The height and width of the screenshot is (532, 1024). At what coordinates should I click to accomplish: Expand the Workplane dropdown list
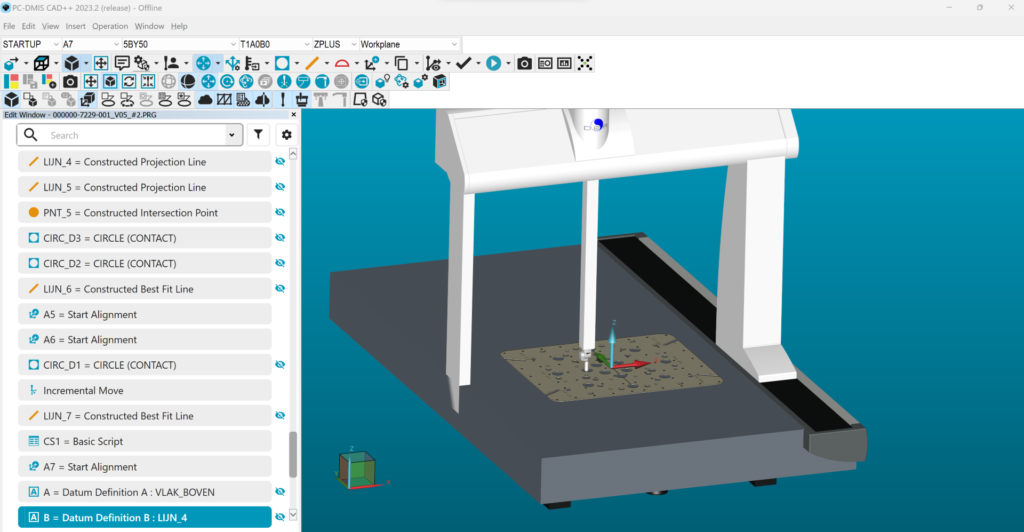455,44
